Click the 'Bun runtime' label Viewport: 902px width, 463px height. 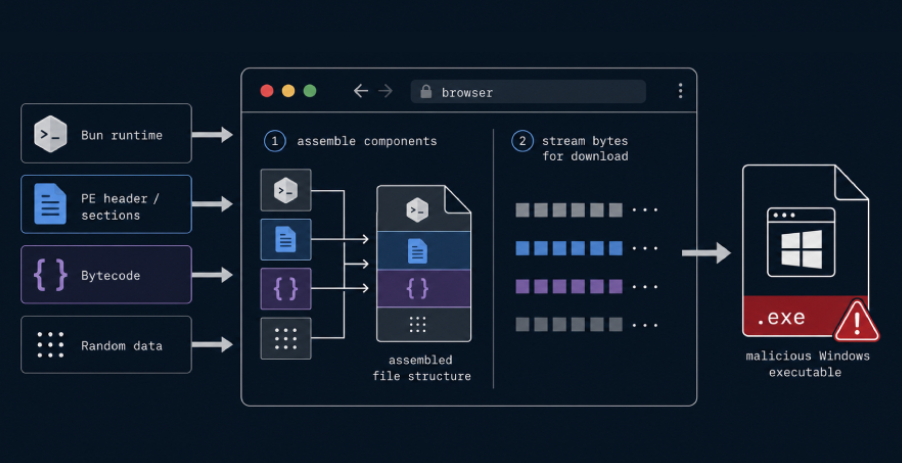click(x=121, y=135)
